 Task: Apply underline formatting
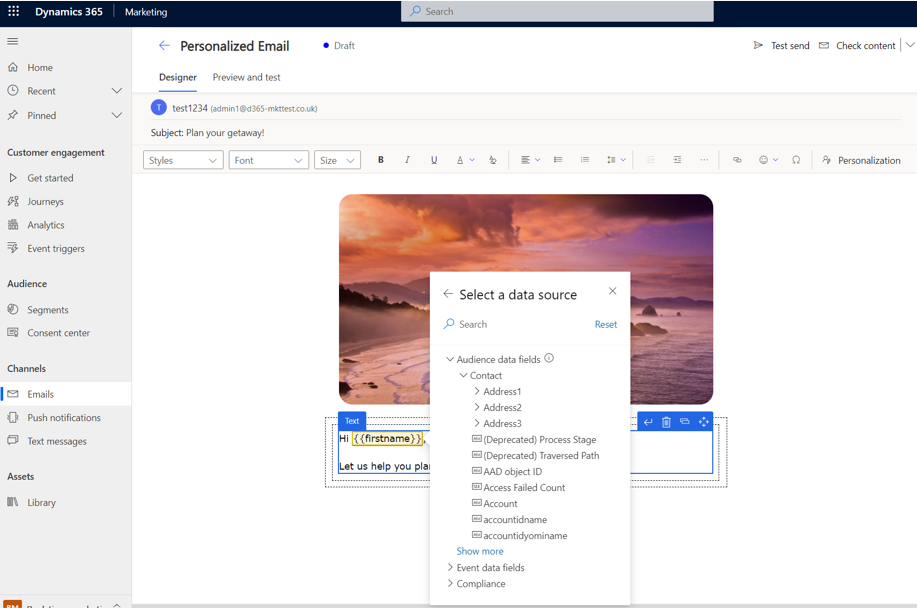tap(434, 160)
